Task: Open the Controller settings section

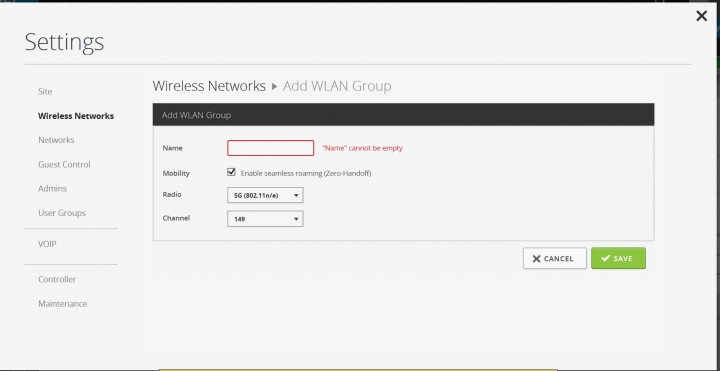Action: [x=57, y=279]
